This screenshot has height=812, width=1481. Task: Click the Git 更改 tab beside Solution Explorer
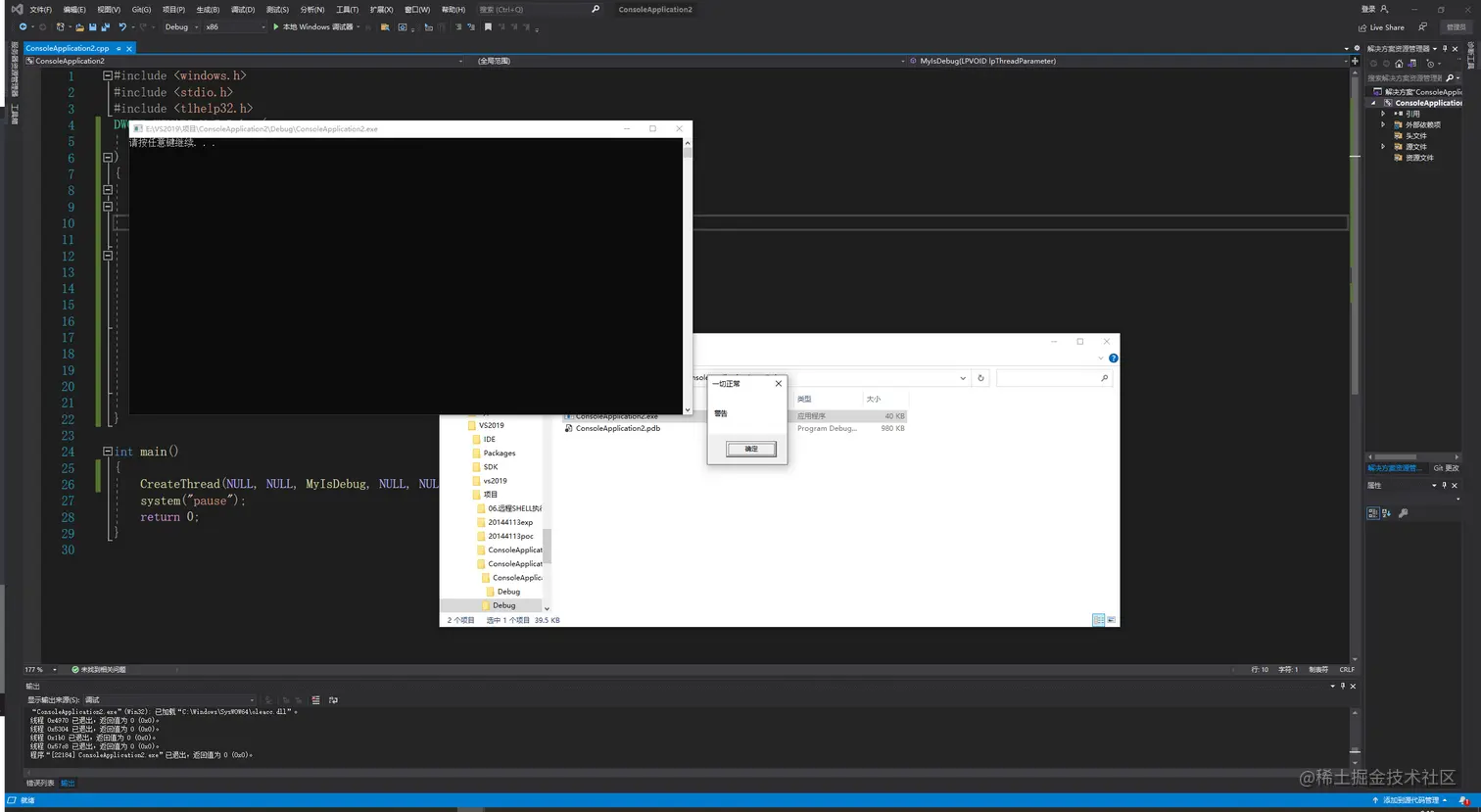(1446, 468)
